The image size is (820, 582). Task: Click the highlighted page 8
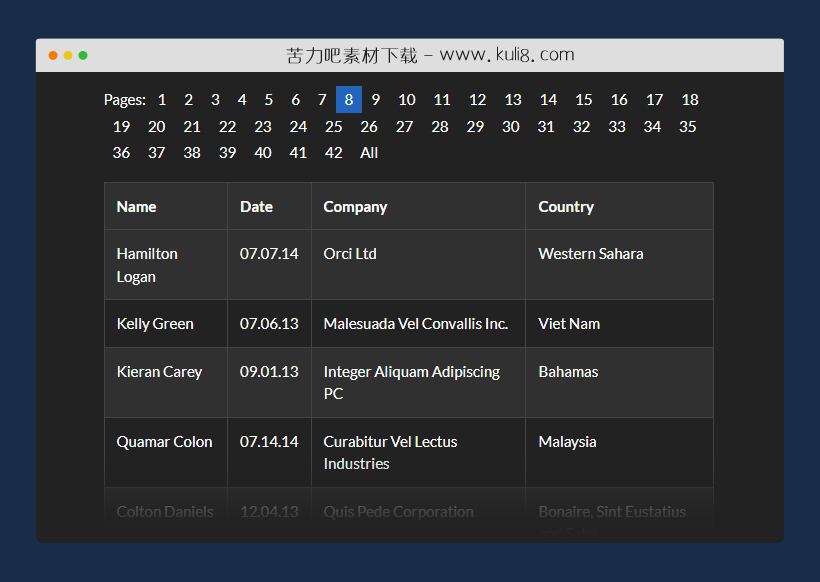(x=348, y=100)
